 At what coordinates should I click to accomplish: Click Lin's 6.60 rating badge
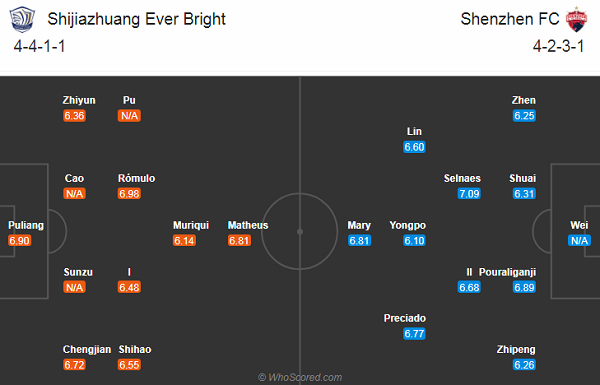414,147
